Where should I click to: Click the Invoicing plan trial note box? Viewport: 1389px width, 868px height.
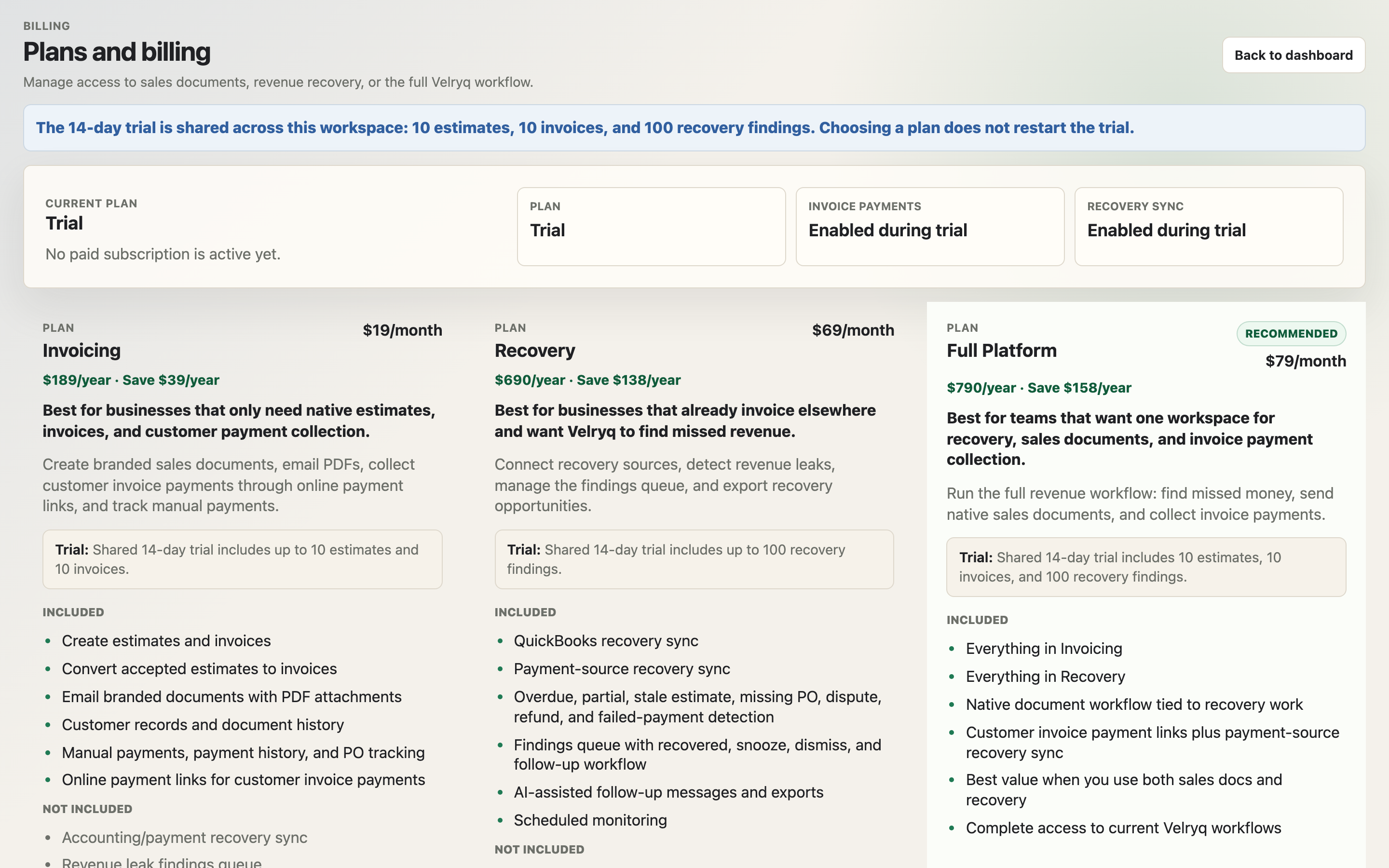[x=242, y=559]
